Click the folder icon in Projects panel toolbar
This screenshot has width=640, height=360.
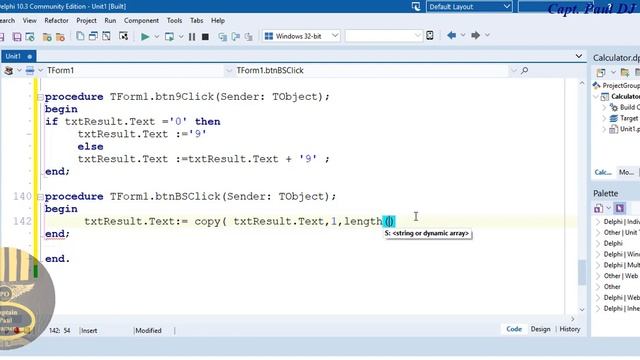(624, 73)
